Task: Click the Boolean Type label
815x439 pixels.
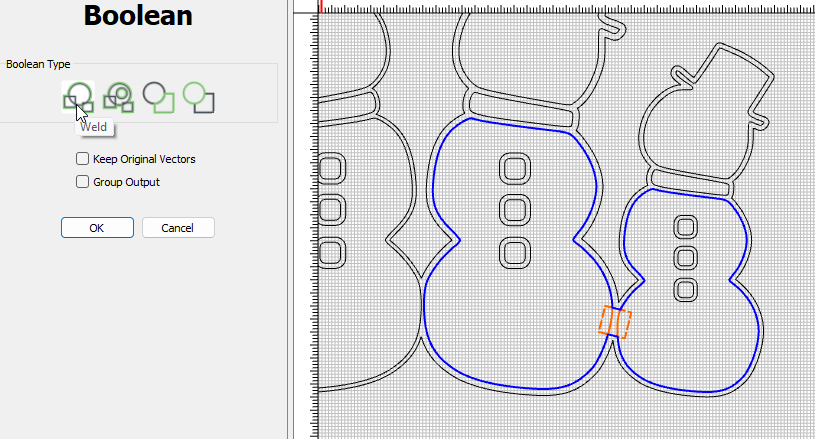Action: click(x=38, y=64)
